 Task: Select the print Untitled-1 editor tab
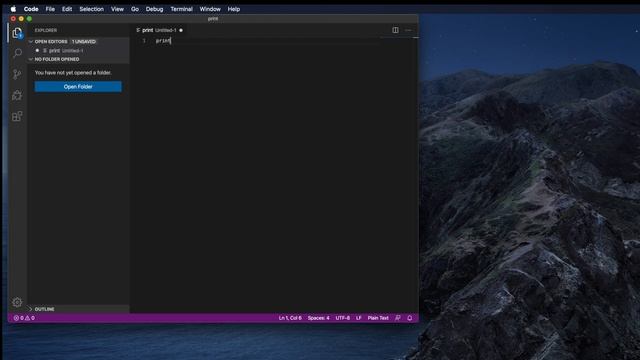159,30
